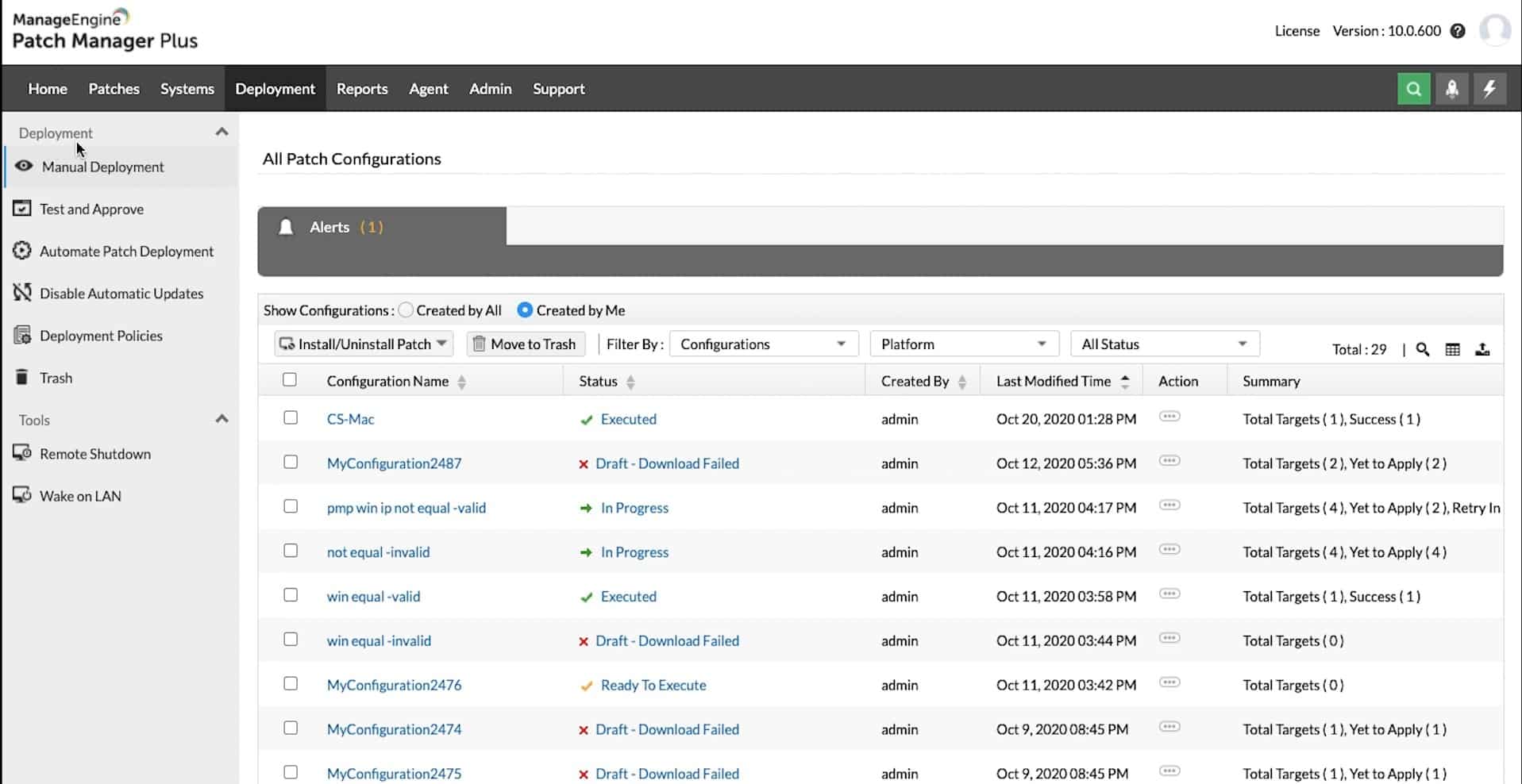The height and width of the screenshot is (784, 1522).
Task: Check the win equal -invalid checkbox
Action: (291, 639)
